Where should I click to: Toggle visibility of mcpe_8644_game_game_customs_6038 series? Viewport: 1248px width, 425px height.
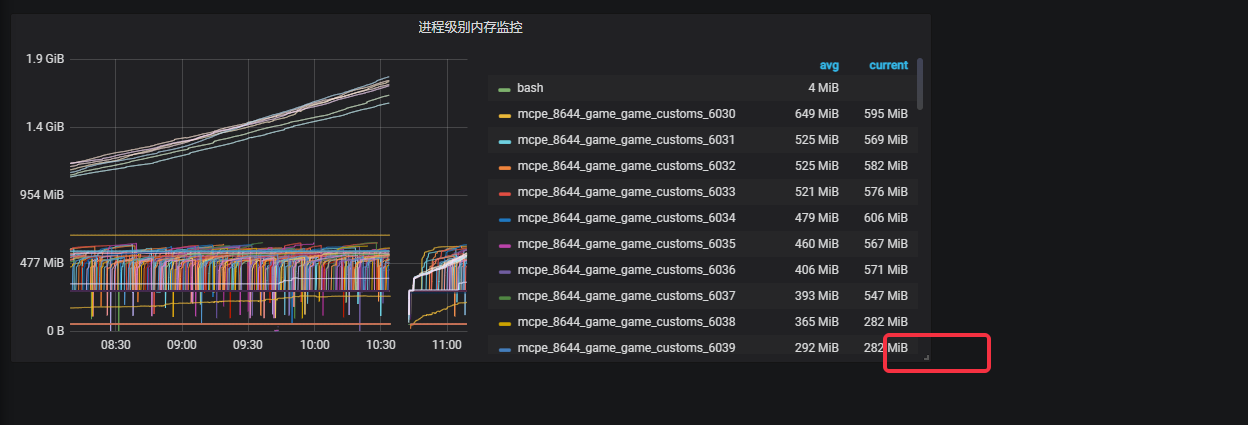click(626, 322)
